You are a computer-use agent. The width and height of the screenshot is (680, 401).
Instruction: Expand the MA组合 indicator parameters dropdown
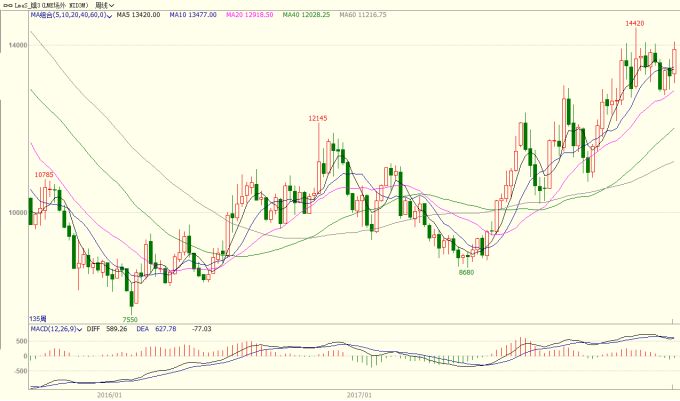(x=110, y=16)
